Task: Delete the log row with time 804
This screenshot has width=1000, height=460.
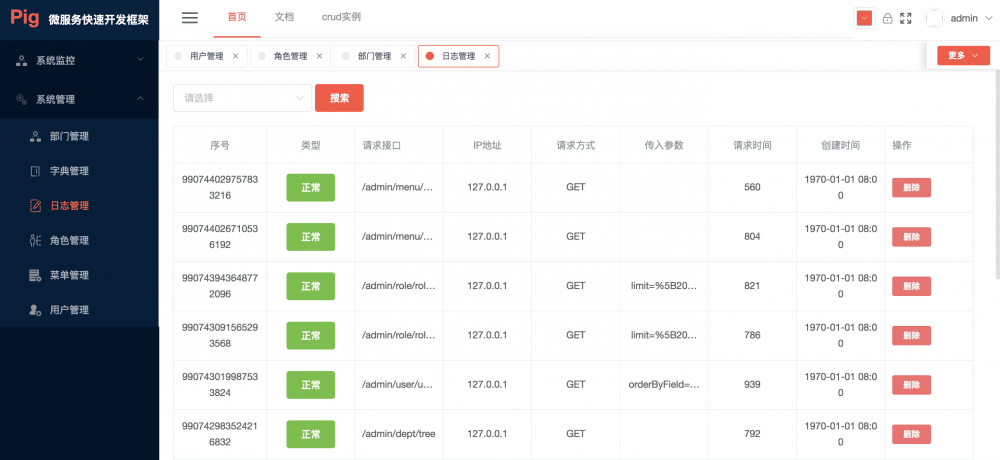Action: pyautogui.click(x=911, y=237)
